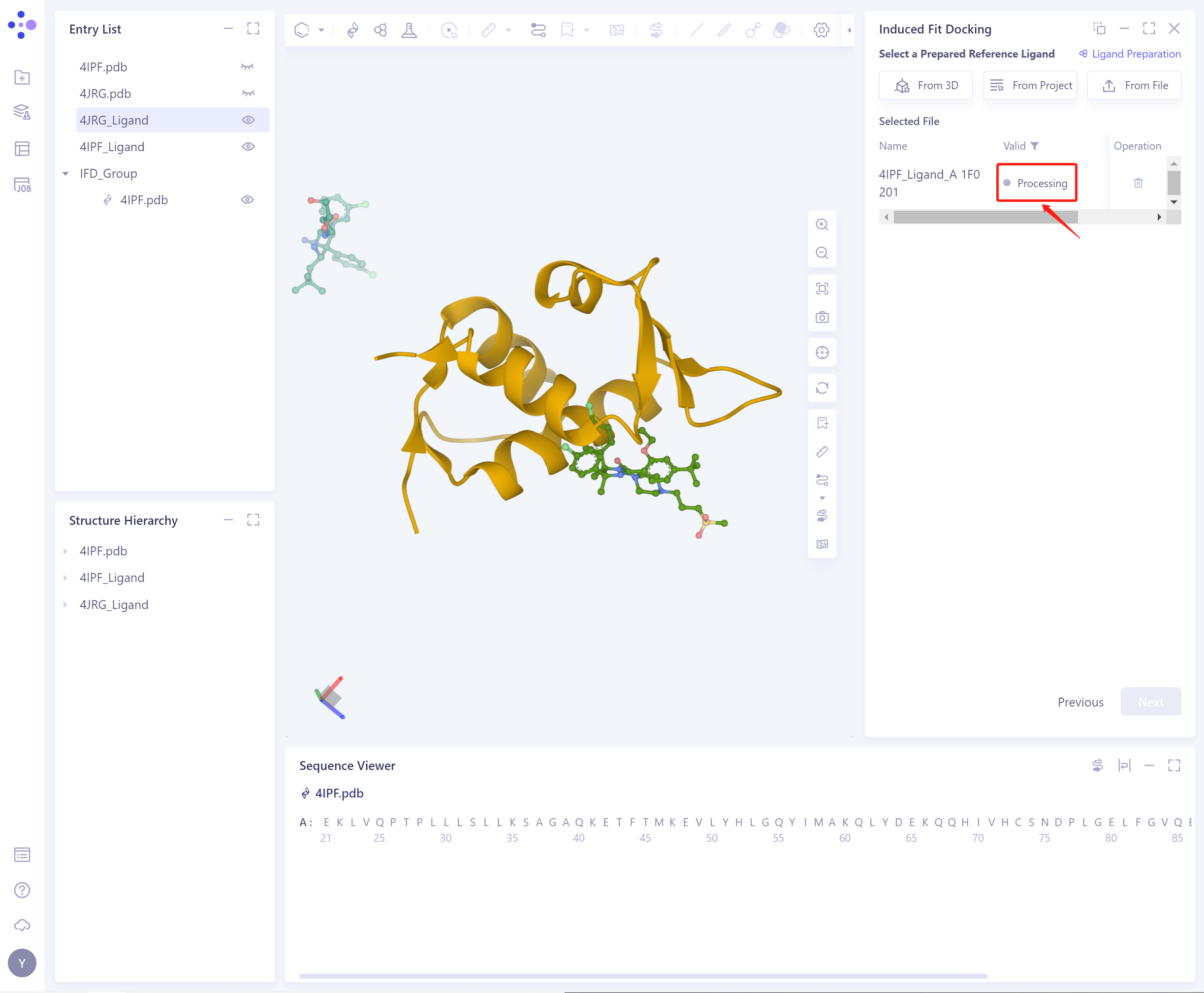The image size is (1204, 993).
Task: Open the Valid filter dropdown in Selected File
Action: pyautogui.click(x=1036, y=145)
